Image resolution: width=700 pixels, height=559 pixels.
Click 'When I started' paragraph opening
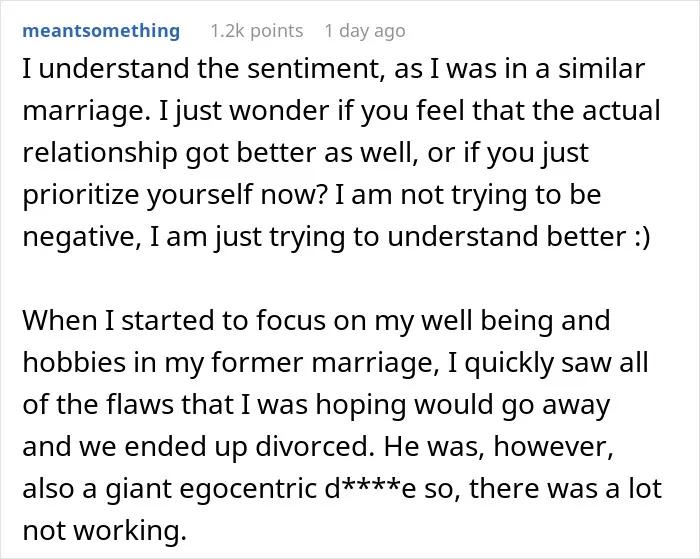point(119,320)
